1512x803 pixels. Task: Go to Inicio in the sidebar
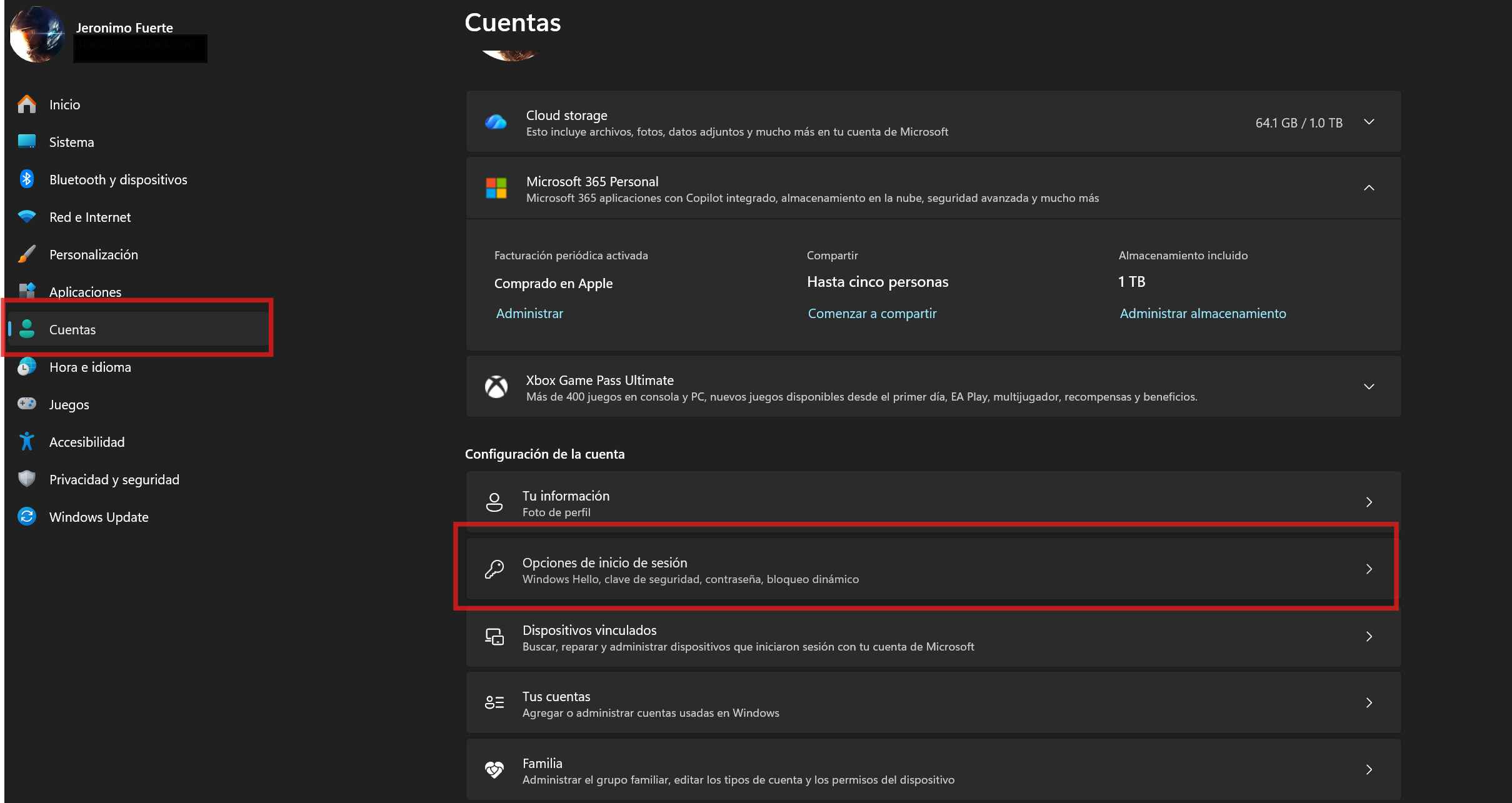[139, 104]
